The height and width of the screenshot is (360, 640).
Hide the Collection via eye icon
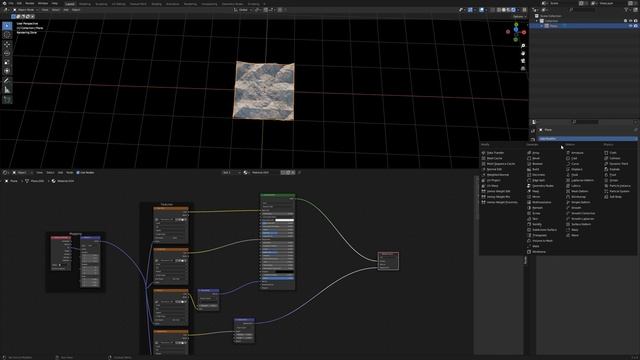(x=631, y=21)
